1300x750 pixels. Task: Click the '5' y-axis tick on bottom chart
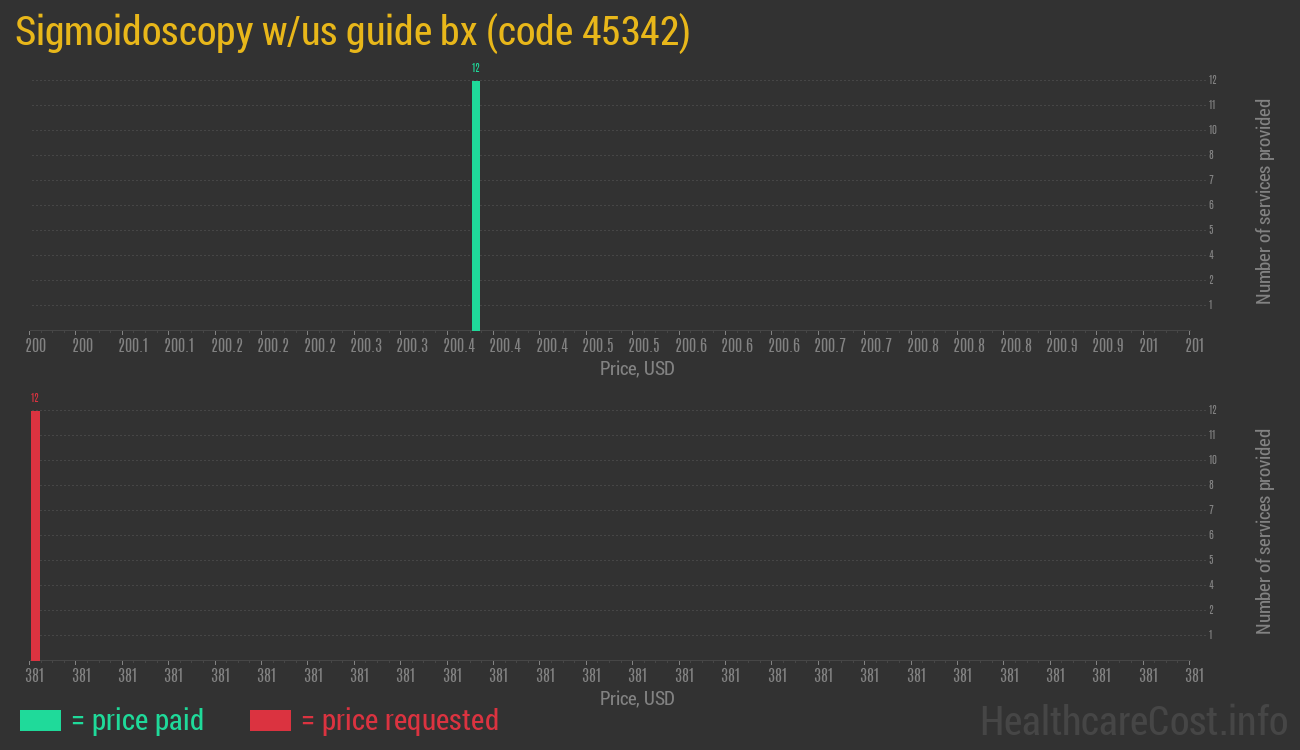[x=1212, y=560]
